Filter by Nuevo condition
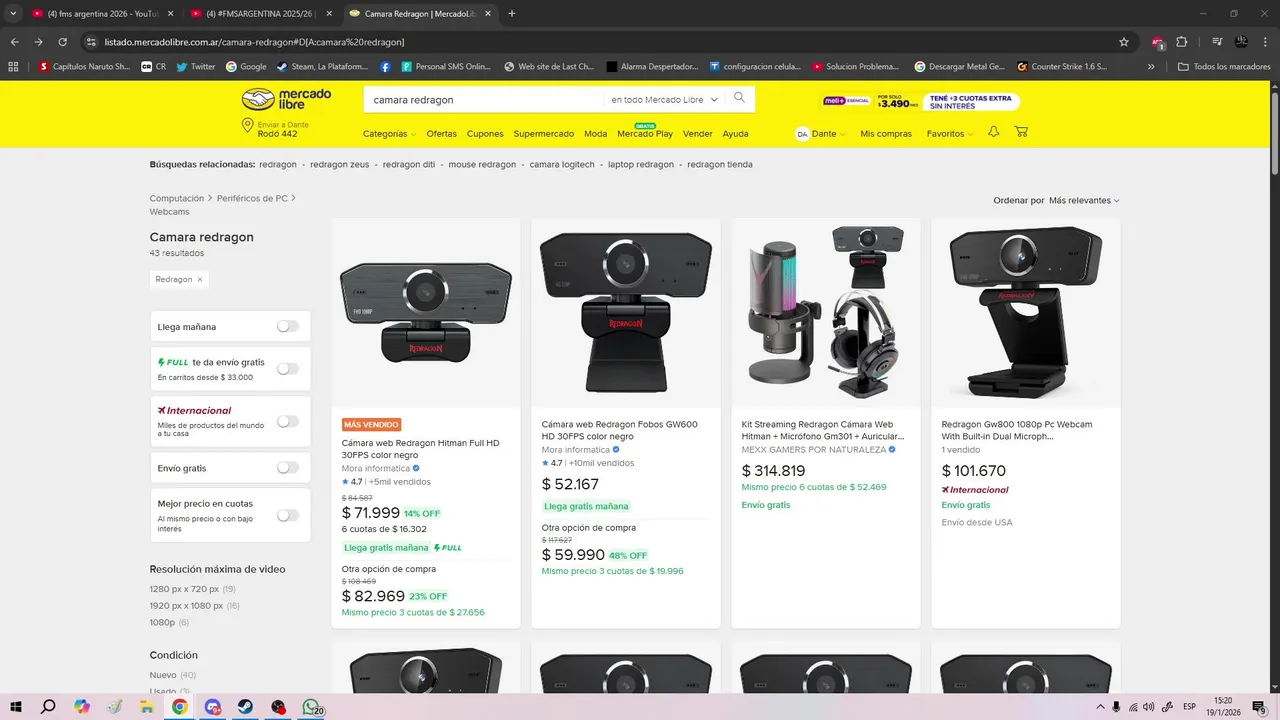 pyautogui.click(x=163, y=675)
